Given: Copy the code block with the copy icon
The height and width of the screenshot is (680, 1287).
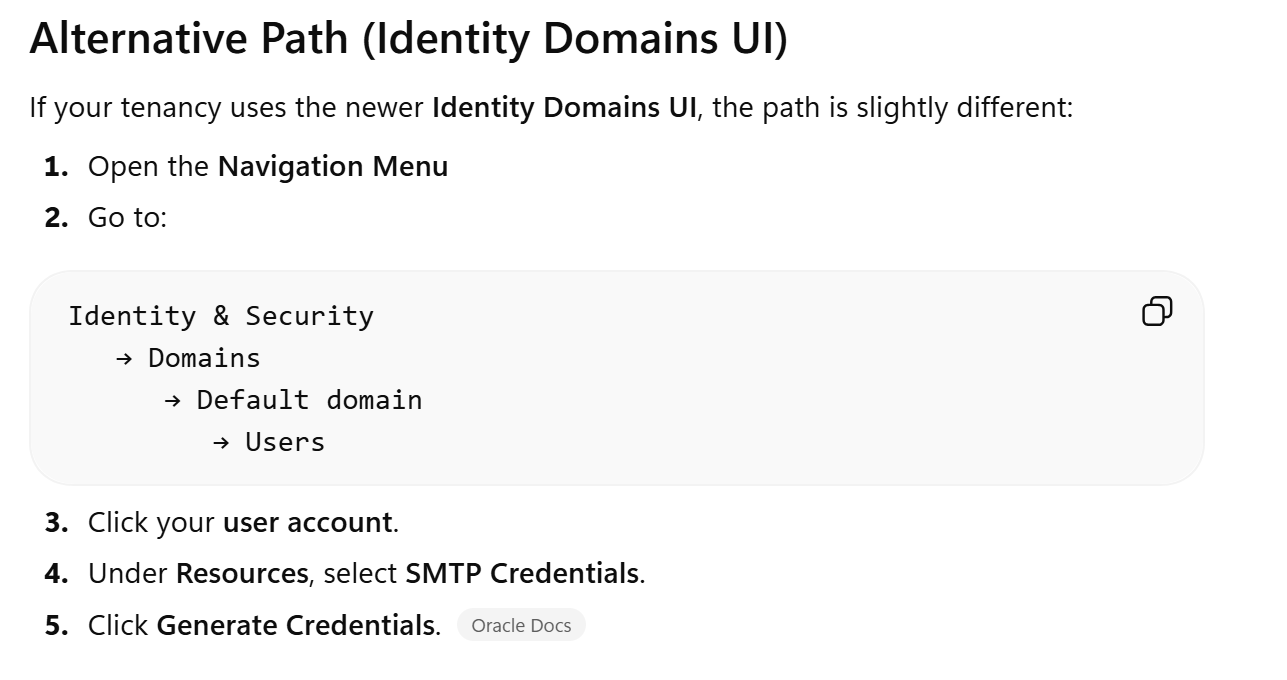Looking at the screenshot, I should [1156, 312].
